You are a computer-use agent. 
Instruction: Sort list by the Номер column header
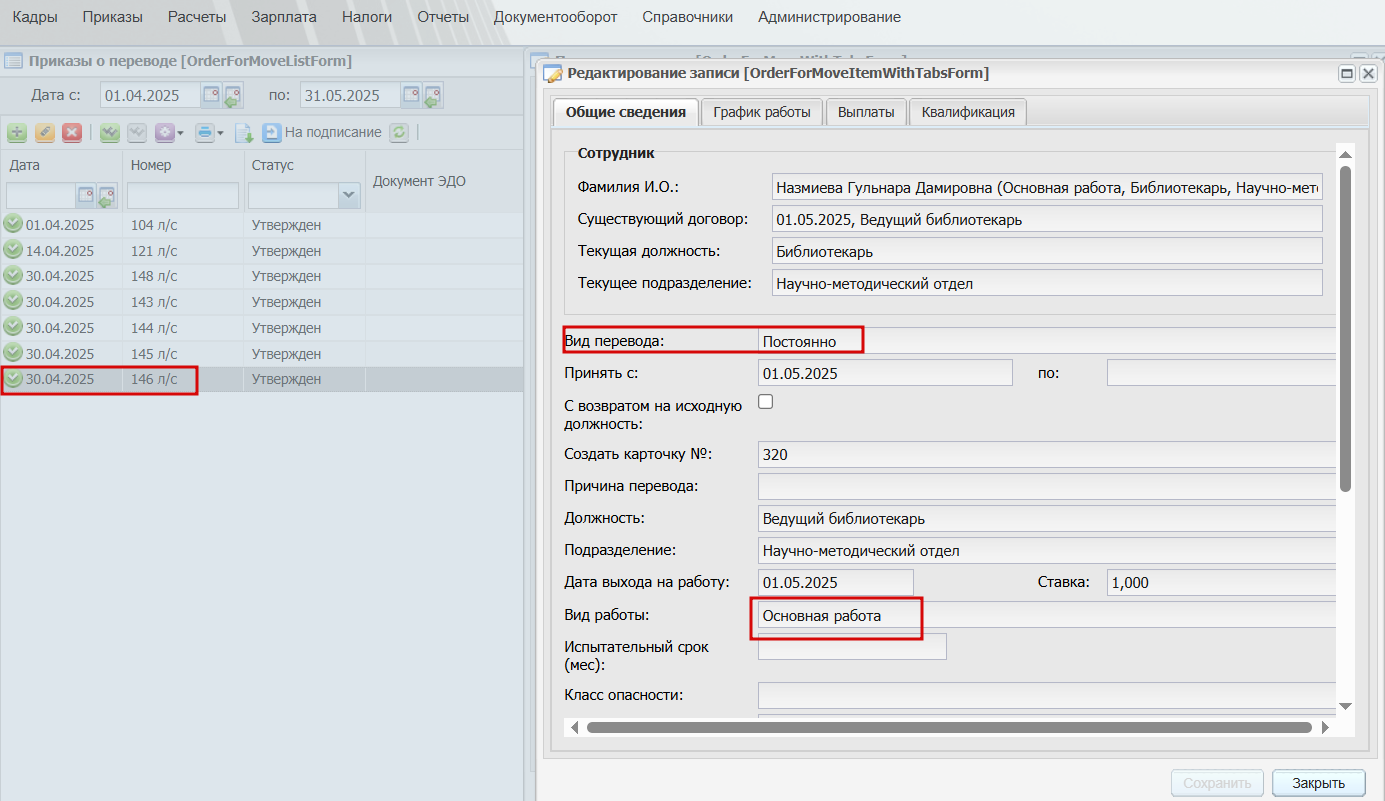pyautogui.click(x=182, y=165)
